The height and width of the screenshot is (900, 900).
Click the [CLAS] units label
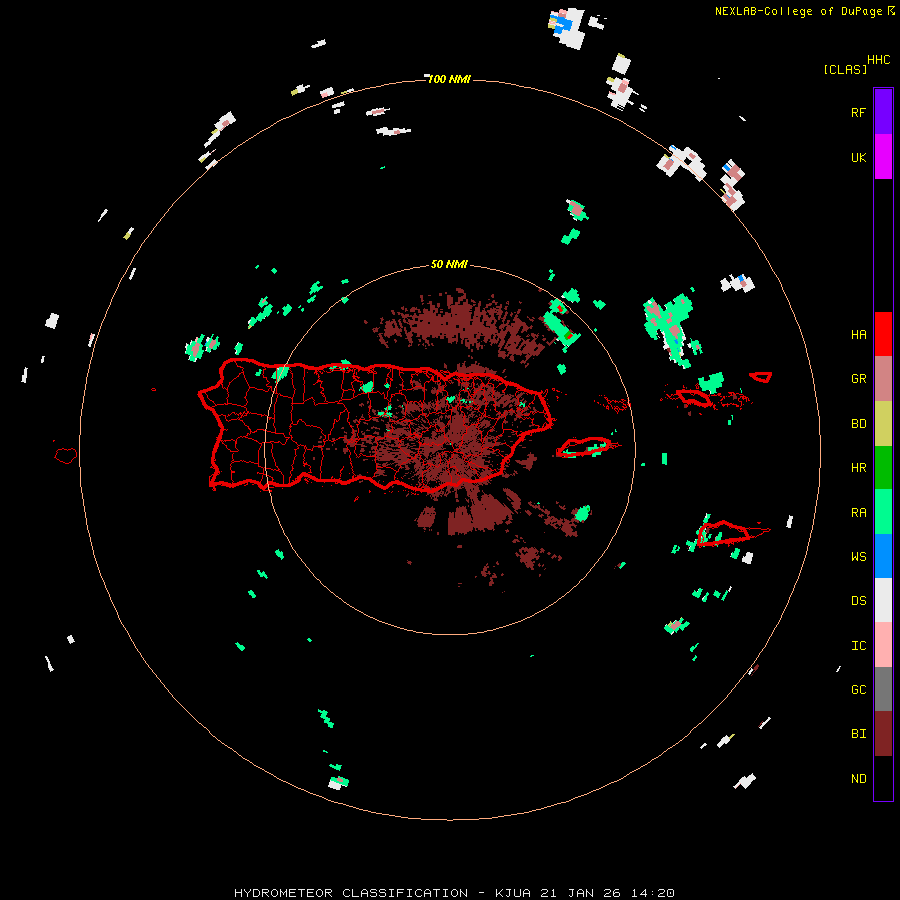(x=845, y=70)
